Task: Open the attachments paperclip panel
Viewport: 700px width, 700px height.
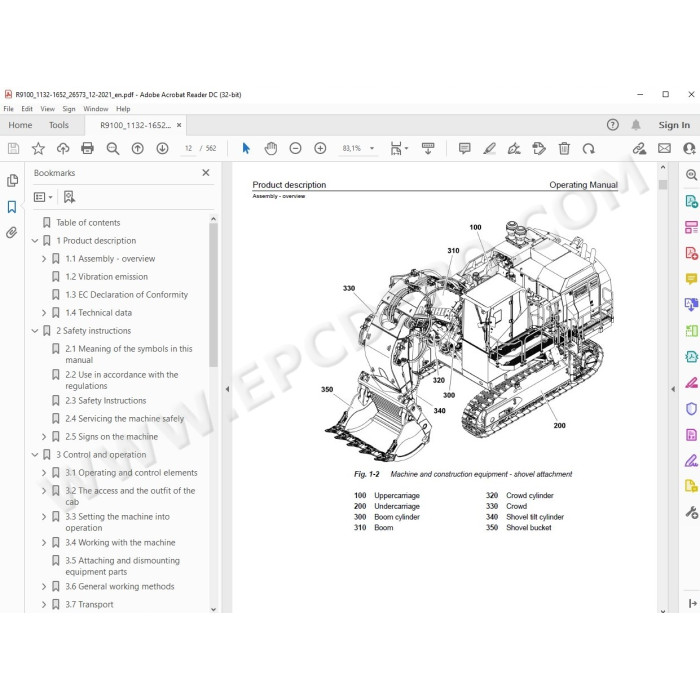Action: click(12, 232)
